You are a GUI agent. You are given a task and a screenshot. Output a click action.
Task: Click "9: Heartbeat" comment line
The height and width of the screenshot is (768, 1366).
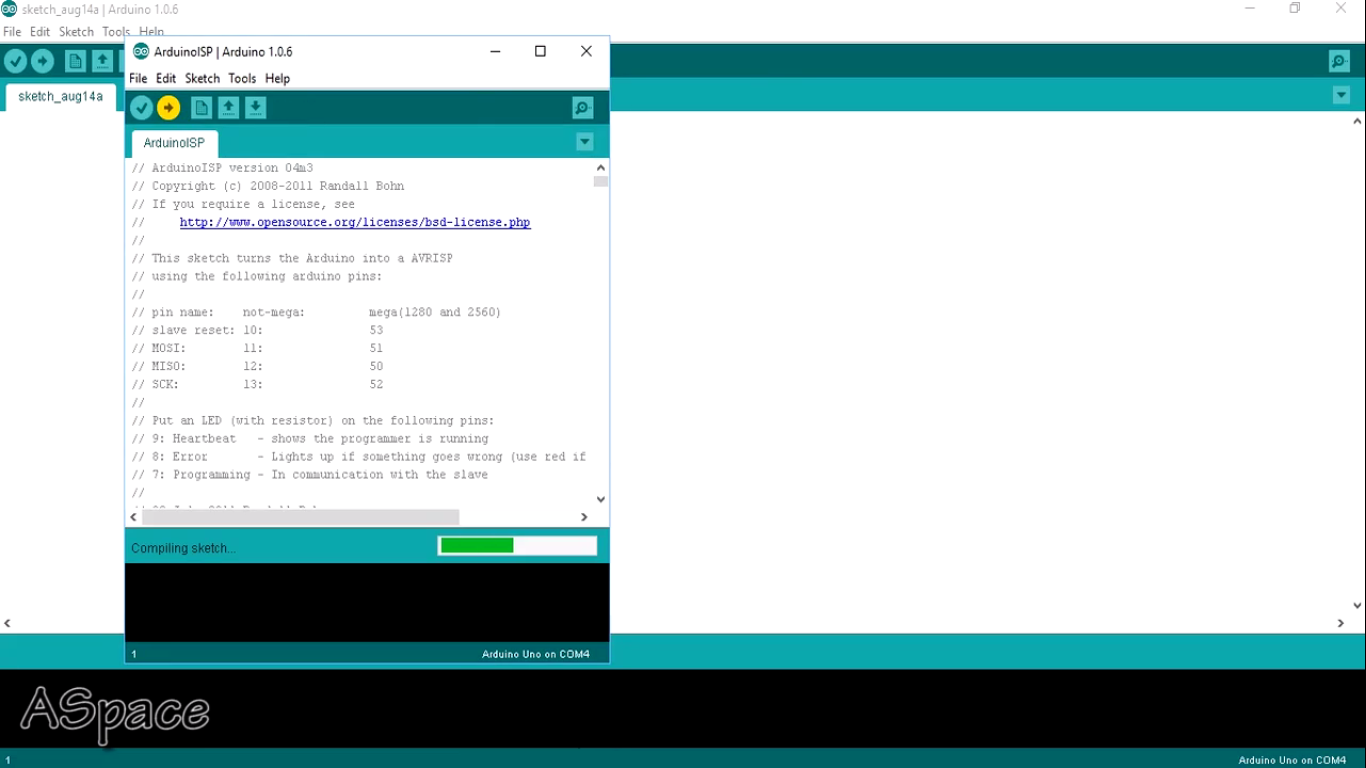[x=310, y=438]
